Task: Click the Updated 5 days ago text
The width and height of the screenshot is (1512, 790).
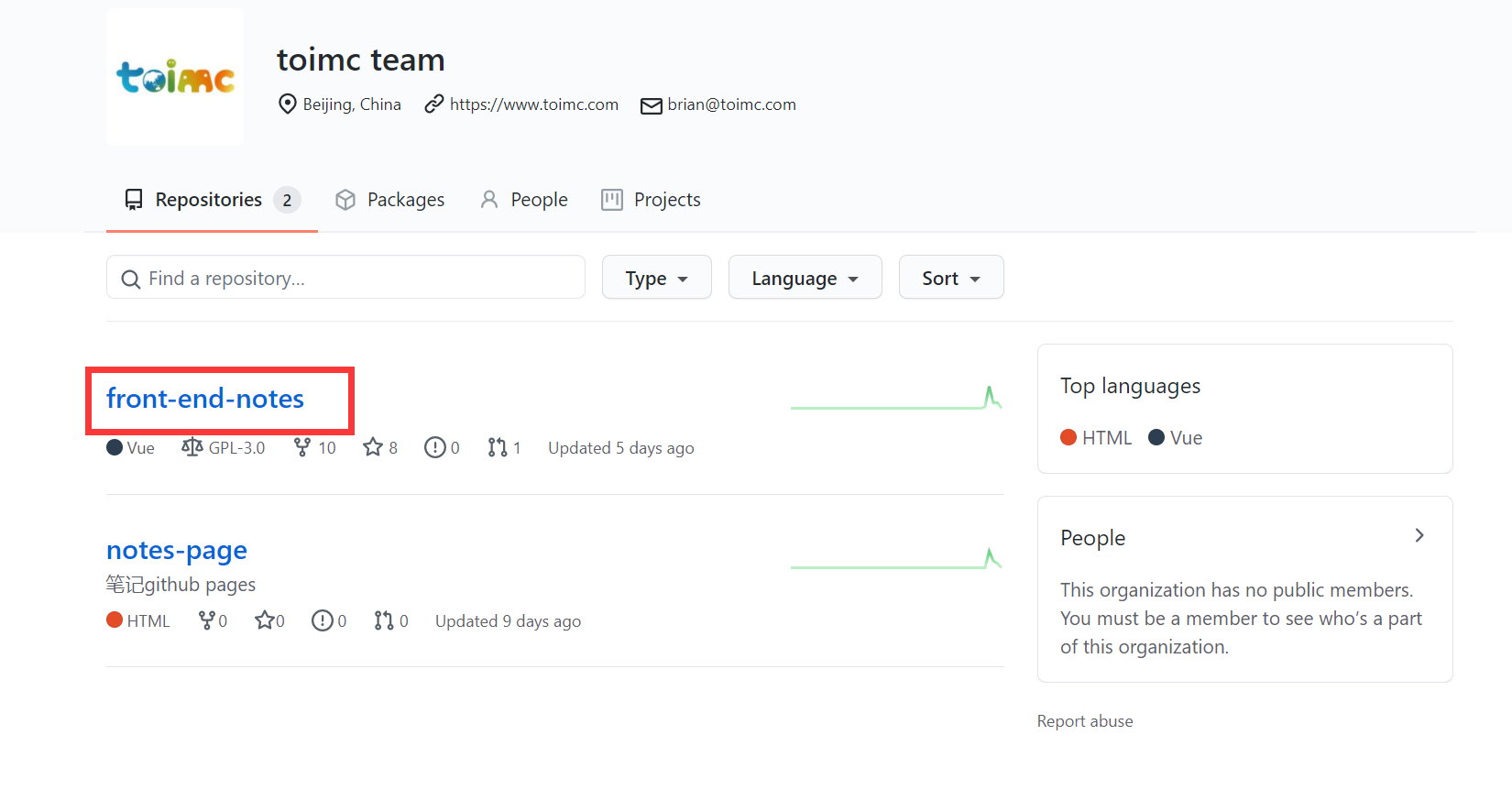Action: [x=621, y=448]
